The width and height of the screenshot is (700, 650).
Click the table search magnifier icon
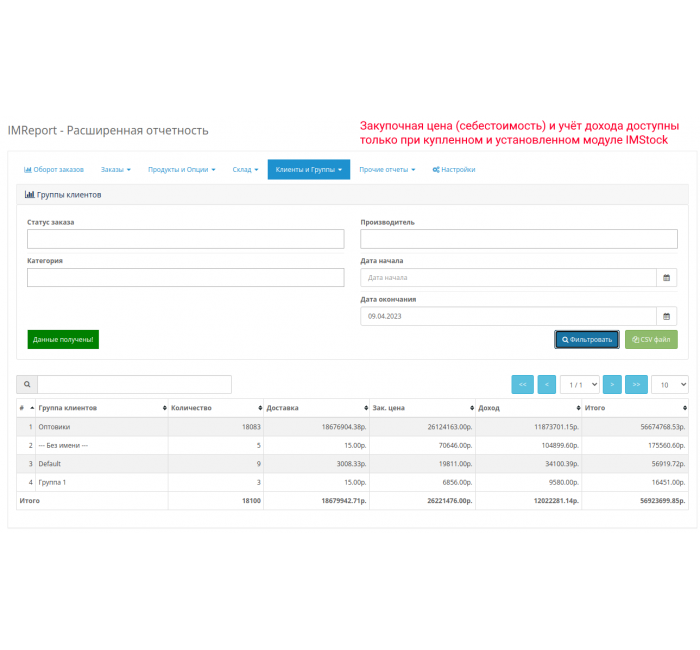pos(27,384)
